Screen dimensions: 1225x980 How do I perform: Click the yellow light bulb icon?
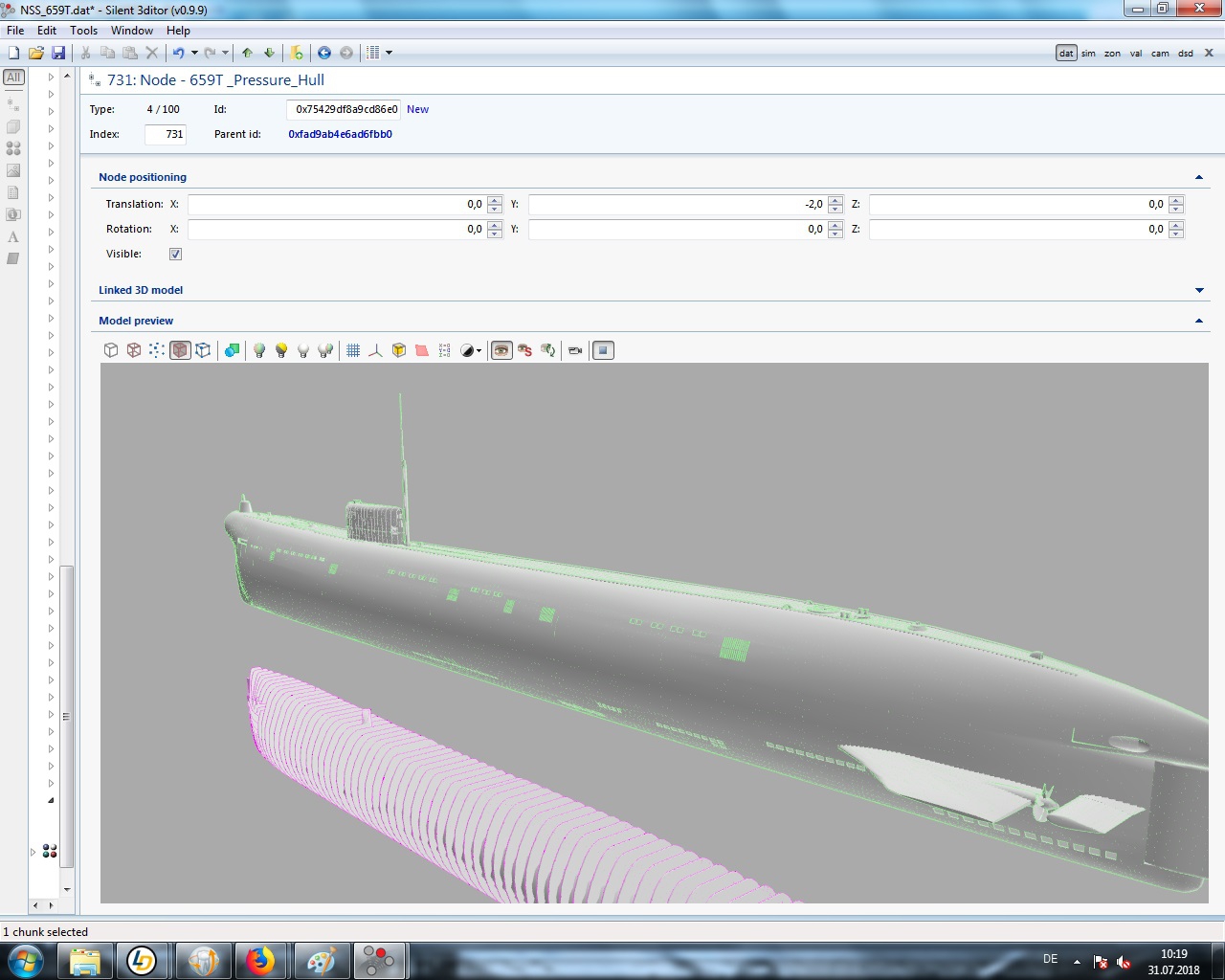(x=281, y=350)
